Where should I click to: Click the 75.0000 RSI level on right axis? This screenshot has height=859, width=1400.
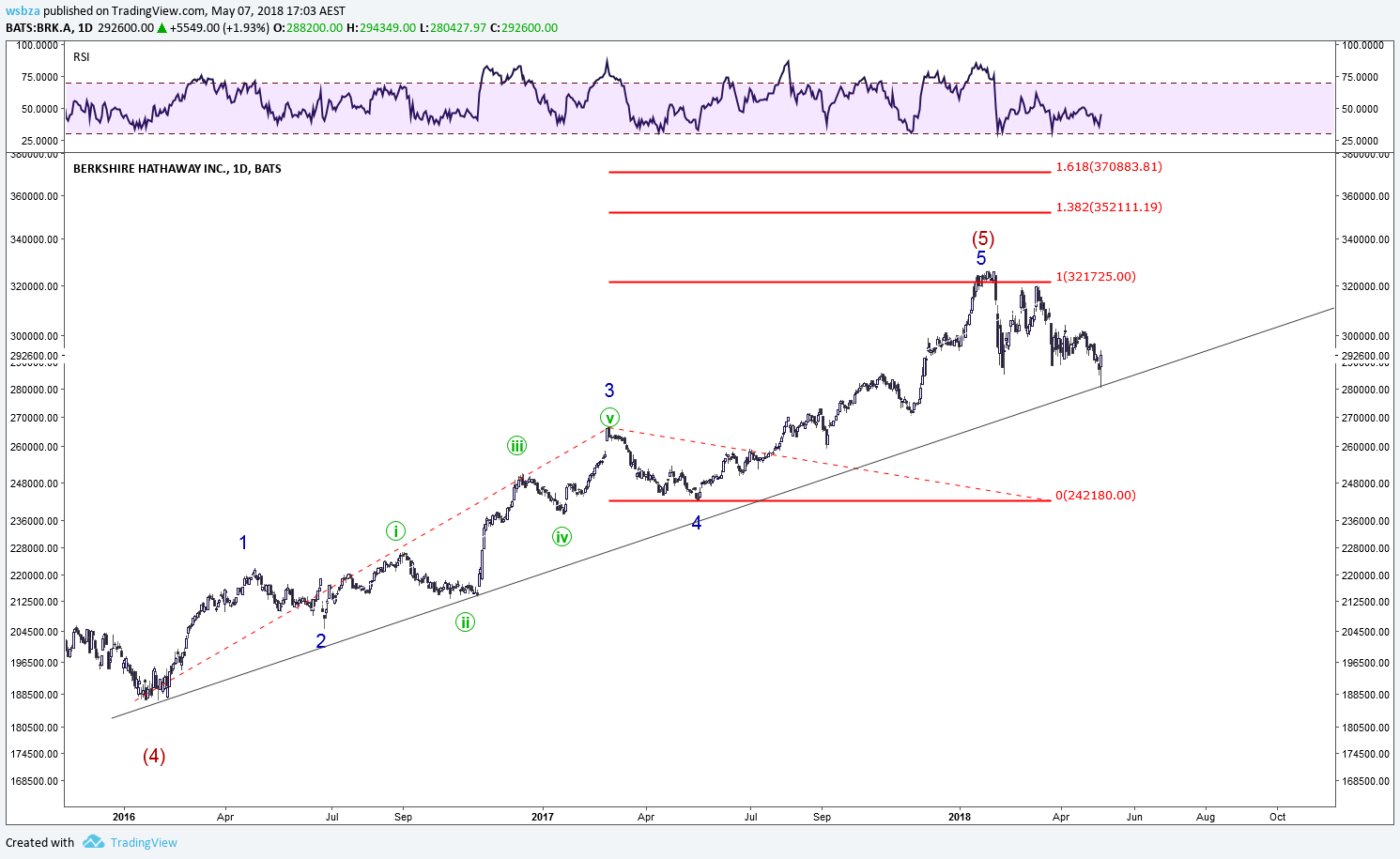point(1360,77)
